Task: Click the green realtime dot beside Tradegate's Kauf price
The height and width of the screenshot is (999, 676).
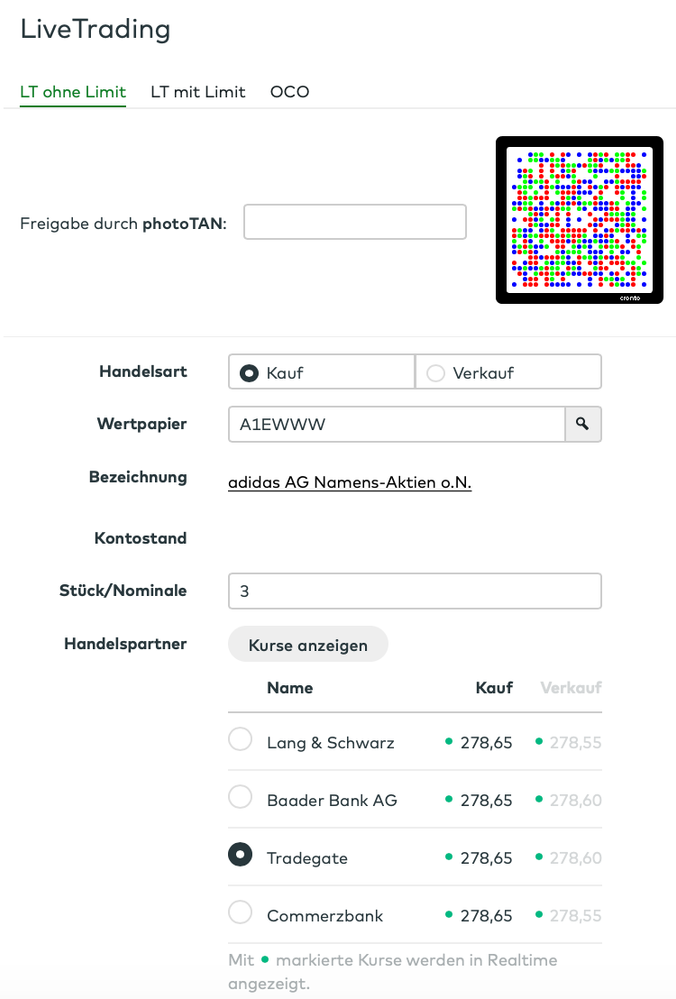Action: click(451, 857)
